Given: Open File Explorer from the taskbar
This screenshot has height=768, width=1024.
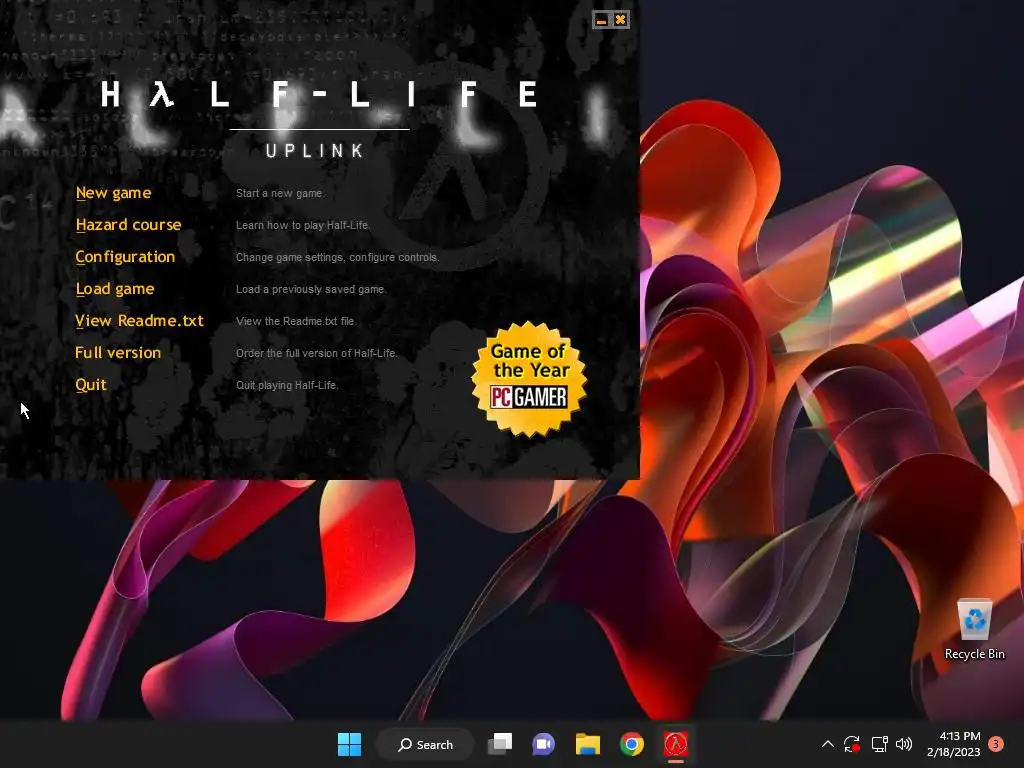Looking at the screenshot, I should pos(588,744).
